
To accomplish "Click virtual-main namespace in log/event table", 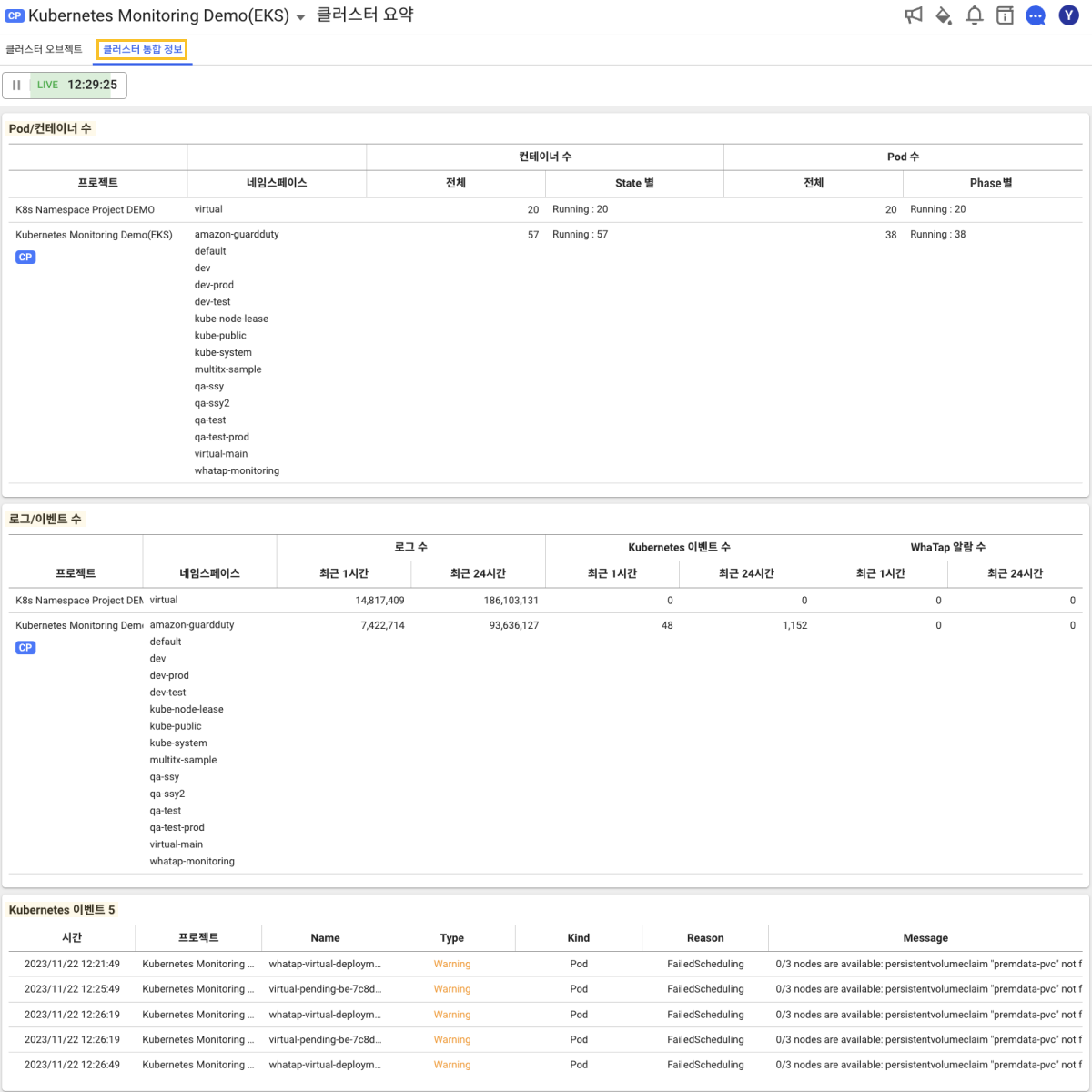I will click(x=177, y=844).
